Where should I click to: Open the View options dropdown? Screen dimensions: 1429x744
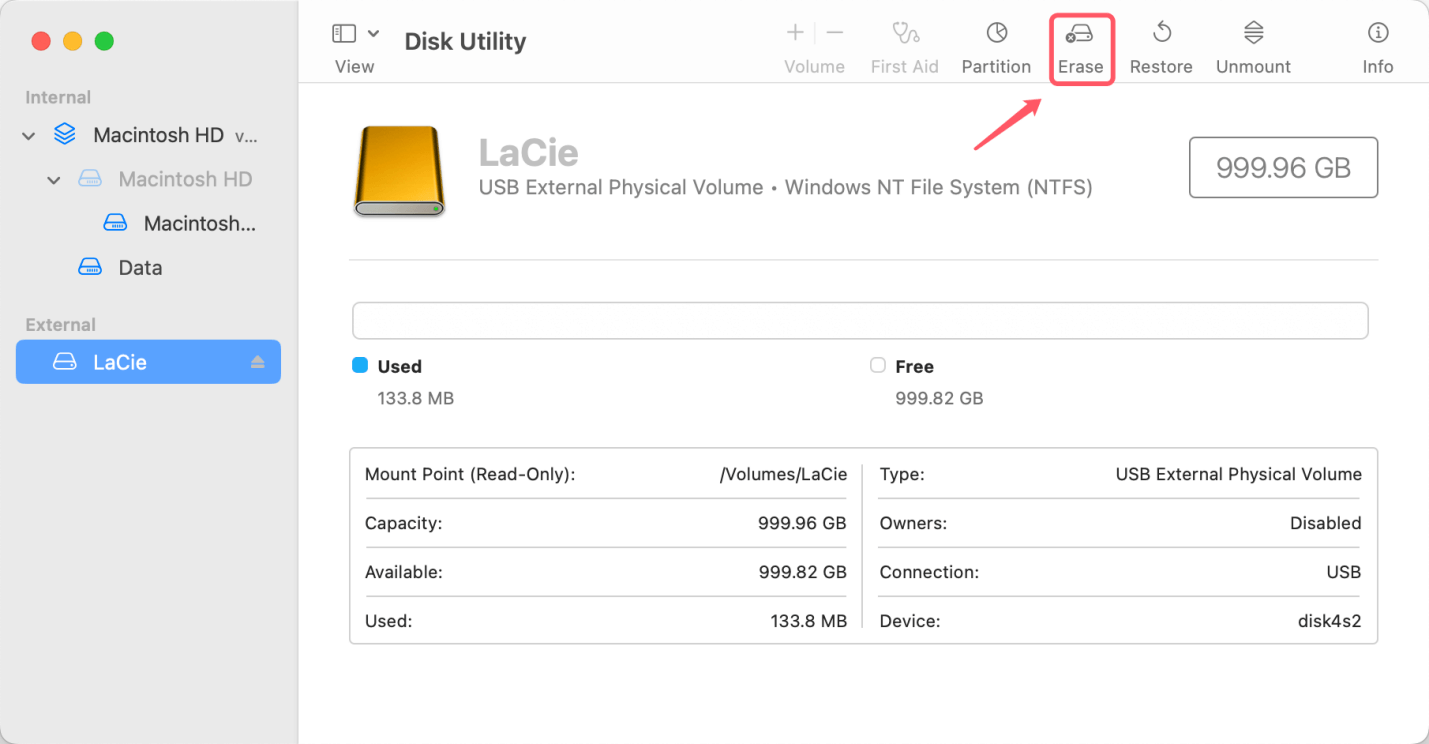(x=374, y=32)
